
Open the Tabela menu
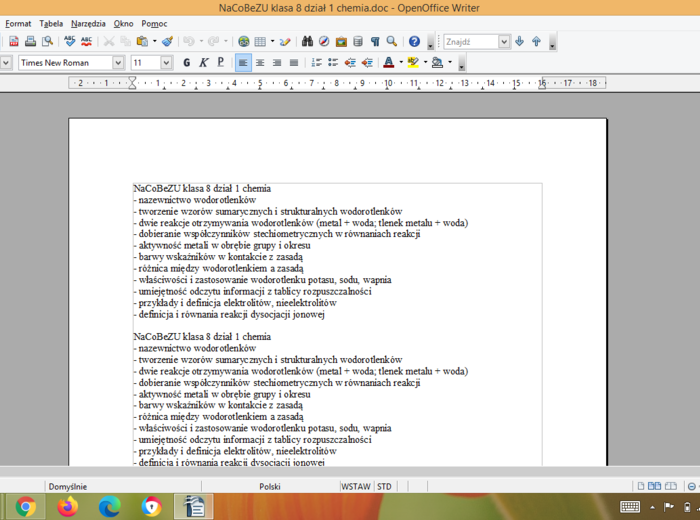pyautogui.click(x=51, y=23)
